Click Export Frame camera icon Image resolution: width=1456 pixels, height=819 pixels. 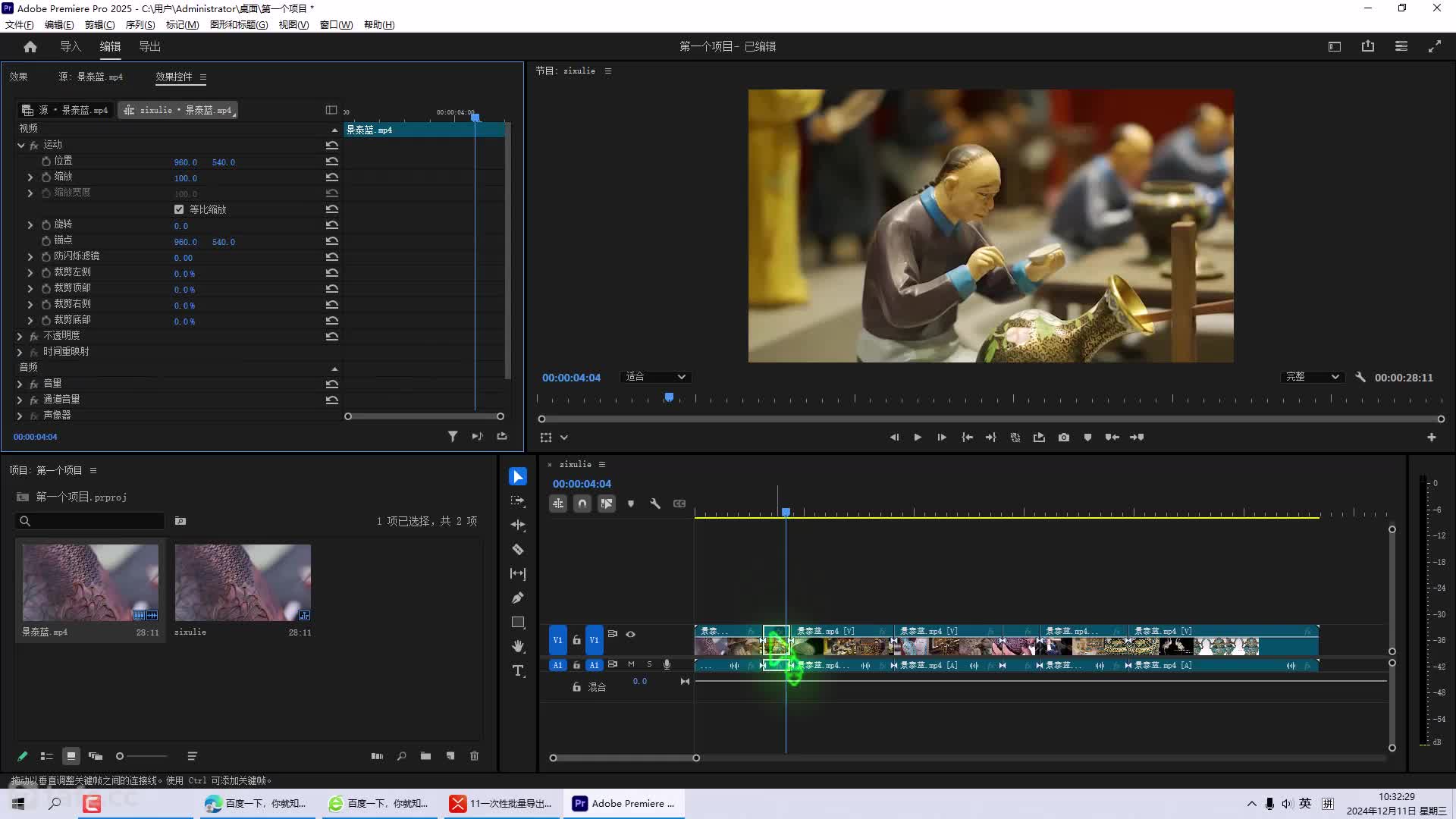point(1064,438)
